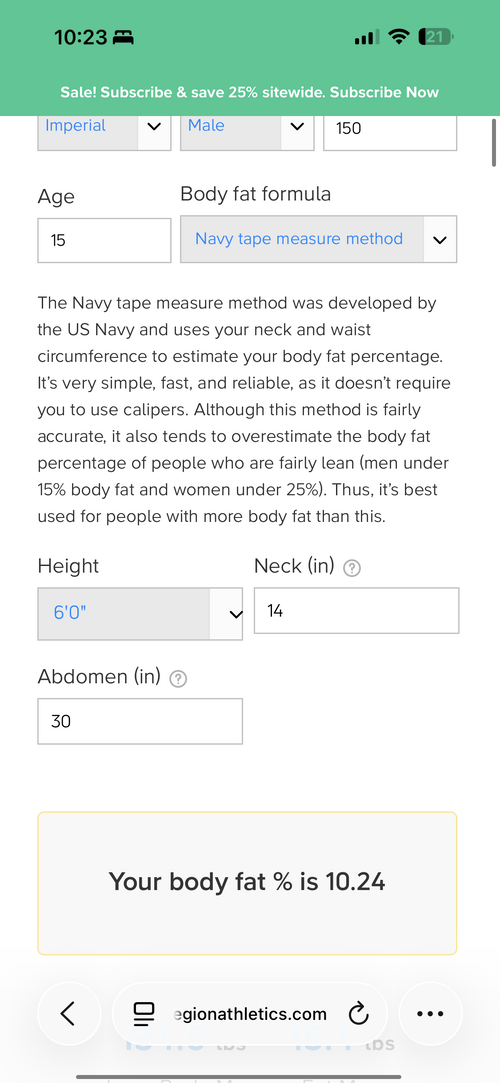
Task: Expand the Navy tape measure method dropdown
Action: point(318,239)
